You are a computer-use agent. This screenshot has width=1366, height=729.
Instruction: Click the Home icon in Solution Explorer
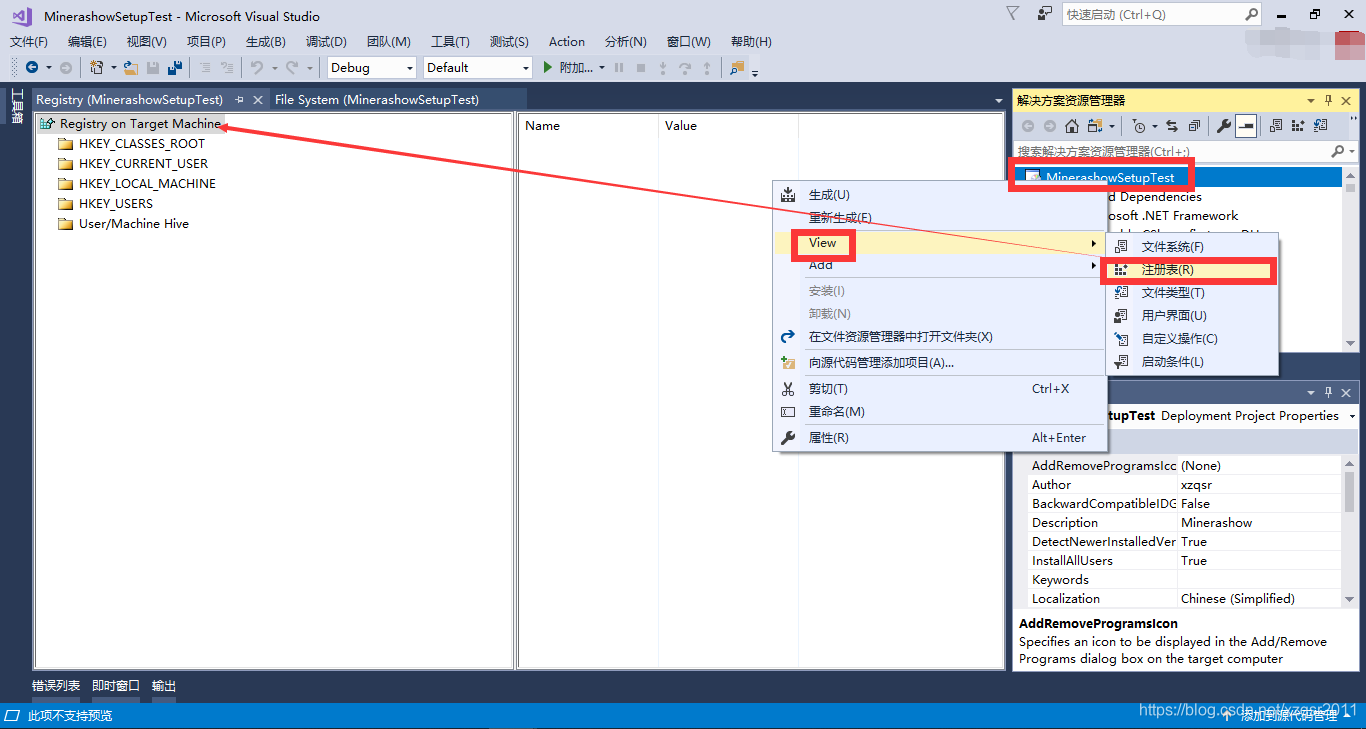pyautogui.click(x=1071, y=126)
